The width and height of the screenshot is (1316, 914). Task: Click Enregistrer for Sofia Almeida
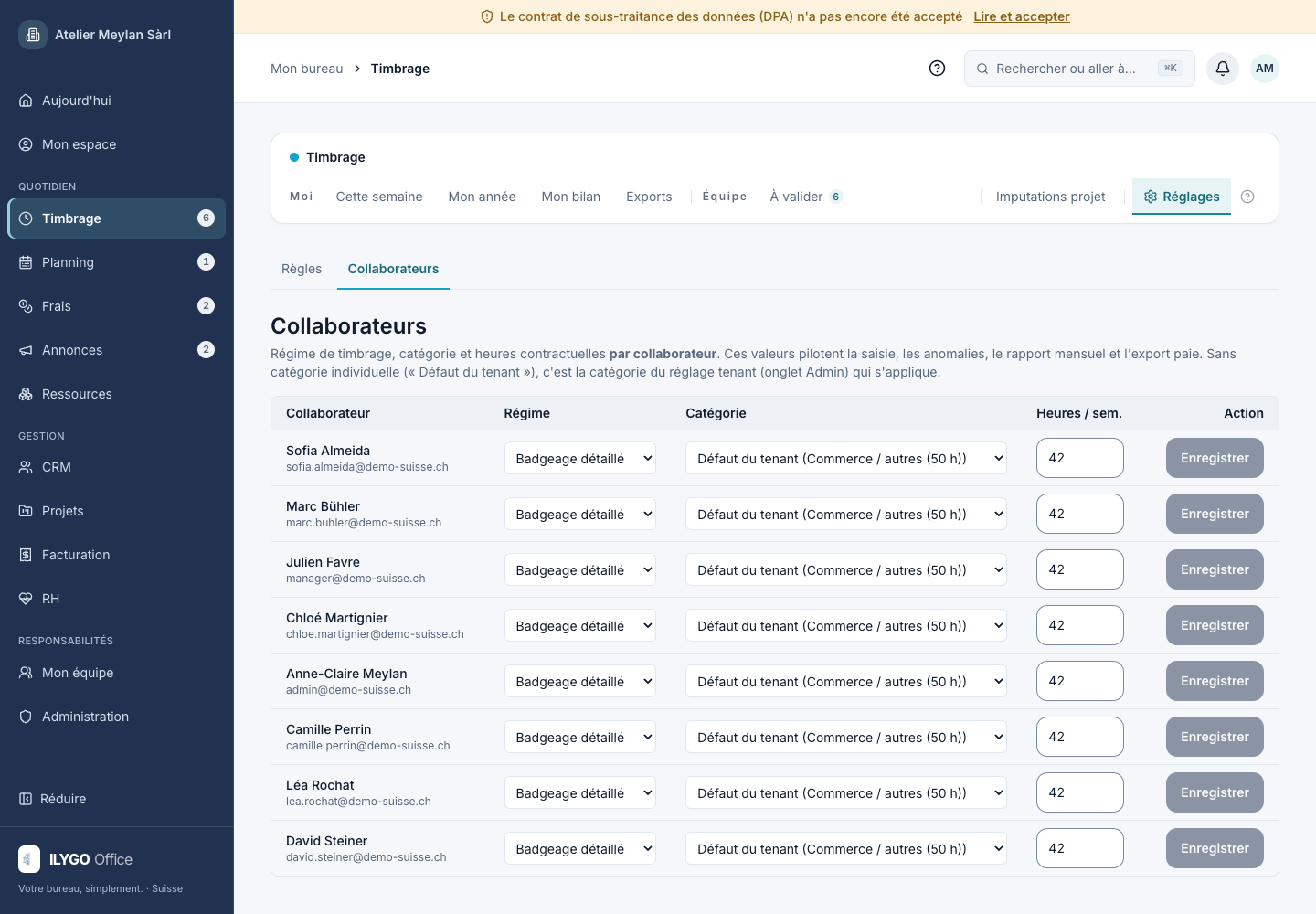pos(1215,458)
